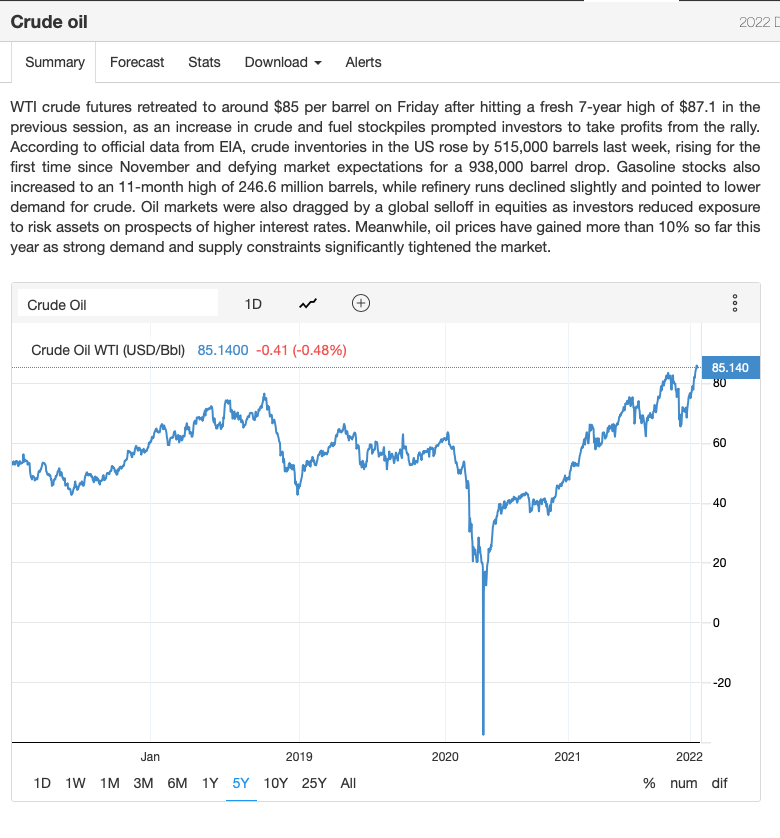Show All historical data range
Screen dimensions: 780x838
[x=348, y=783]
